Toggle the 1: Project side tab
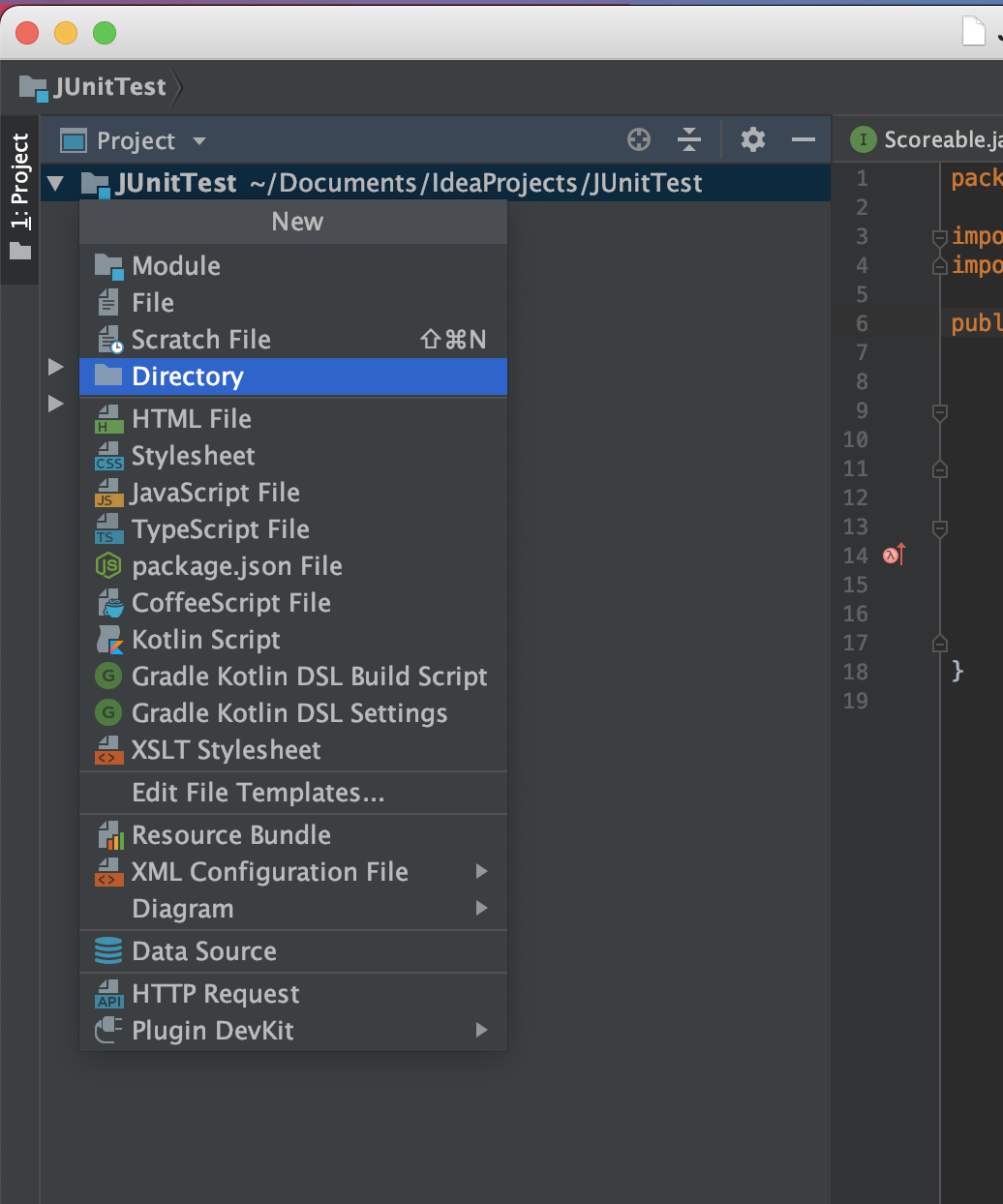 point(19,199)
